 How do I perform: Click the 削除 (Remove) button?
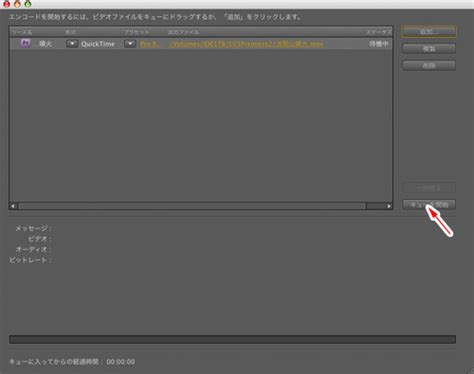pyautogui.click(x=429, y=65)
